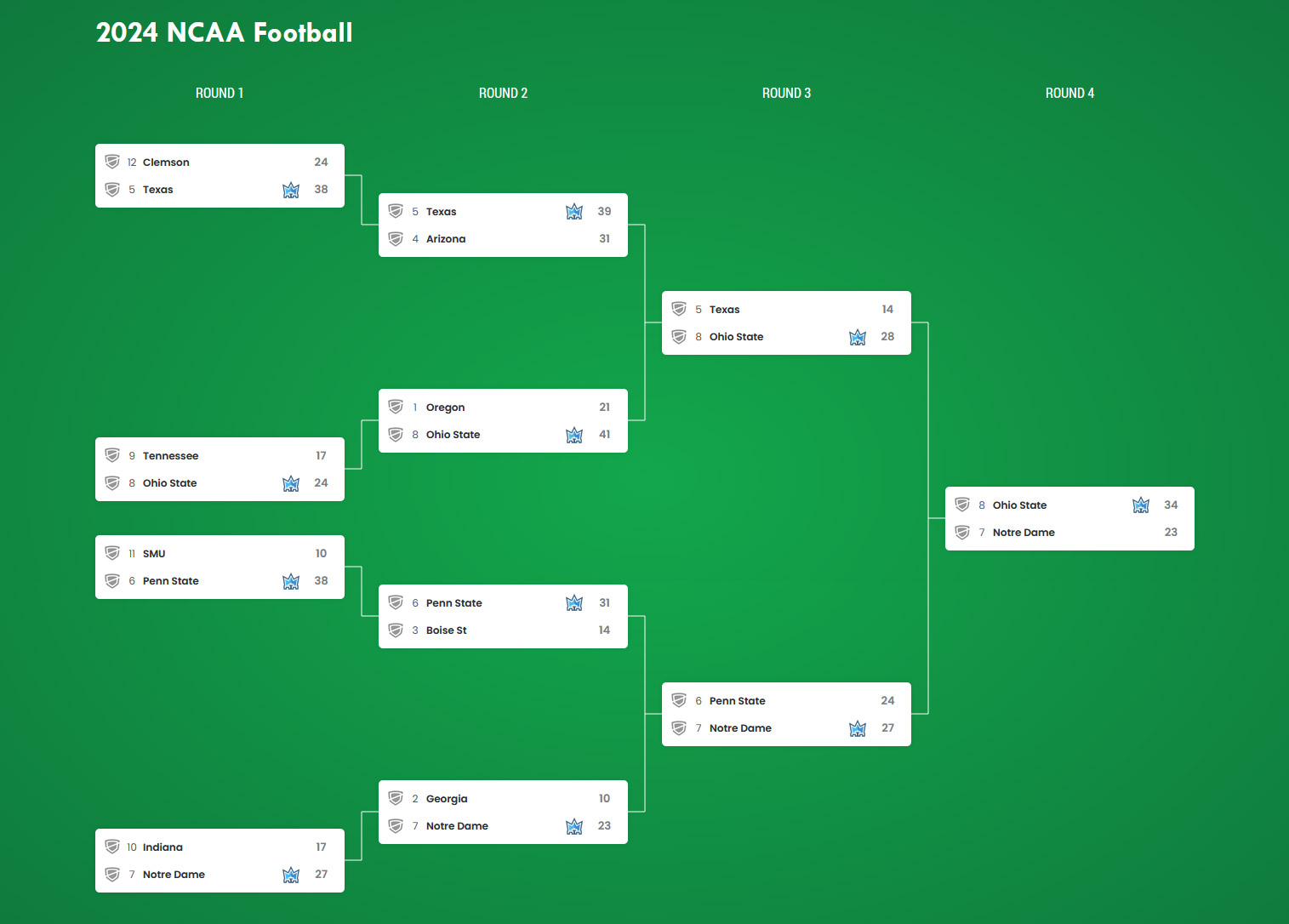Click the shield icon beside Arizona in Round 2
Viewport: 1289px width, 924px height.
tap(396, 239)
